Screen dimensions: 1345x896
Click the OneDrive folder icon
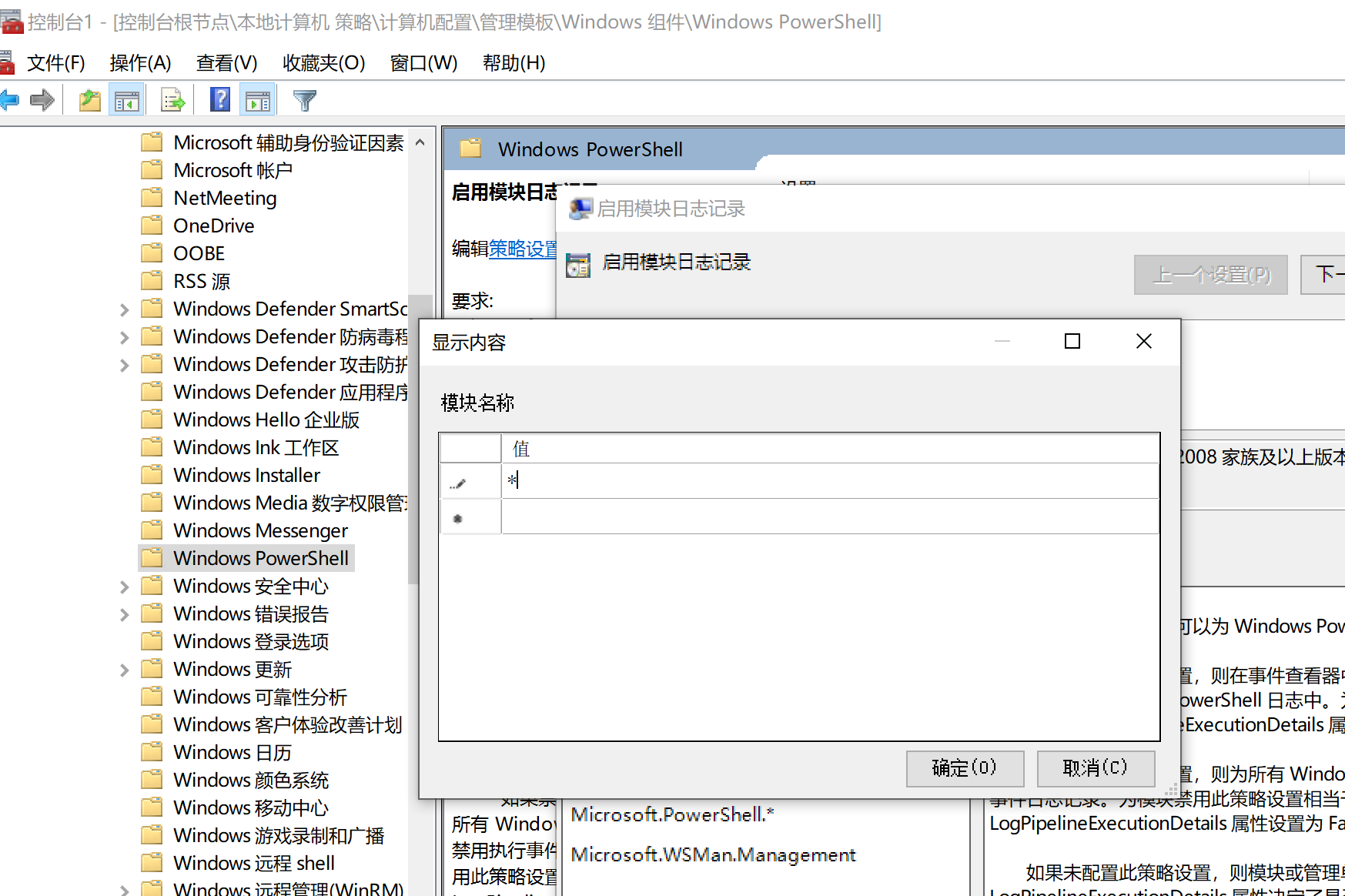[x=152, y=226]
